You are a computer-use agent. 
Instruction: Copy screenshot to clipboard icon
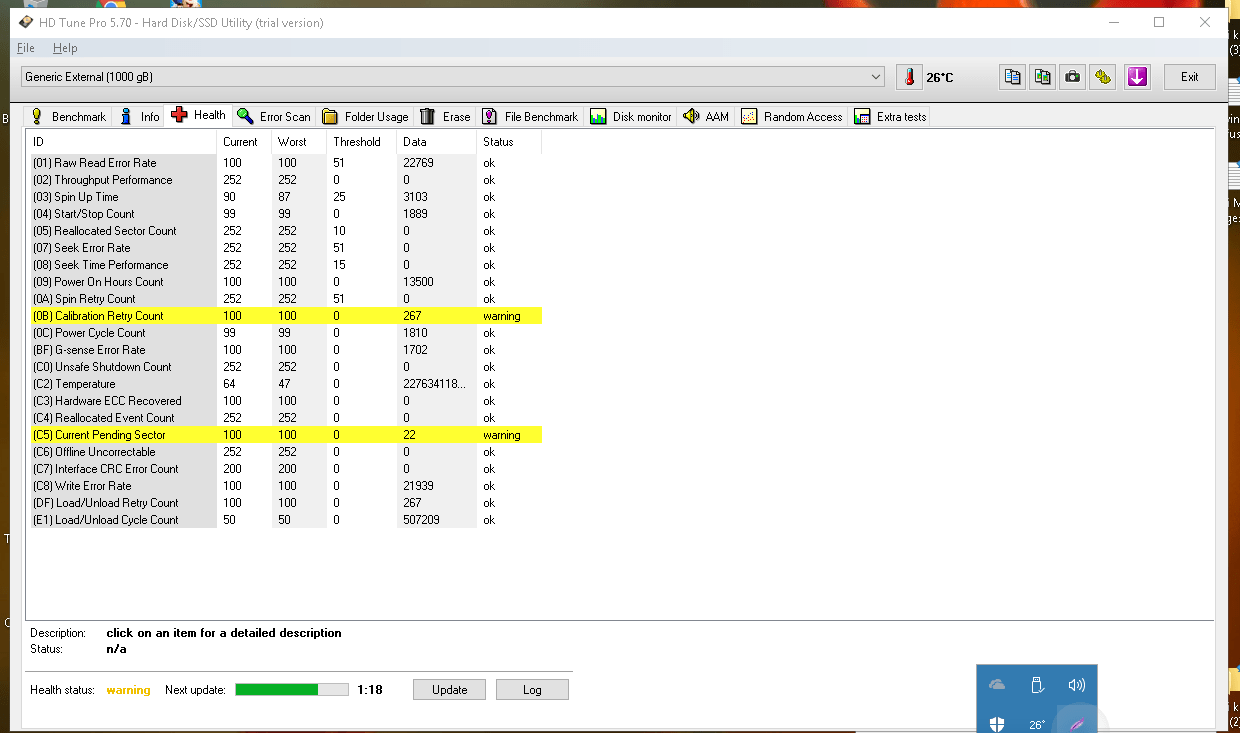coord(1043,77)
